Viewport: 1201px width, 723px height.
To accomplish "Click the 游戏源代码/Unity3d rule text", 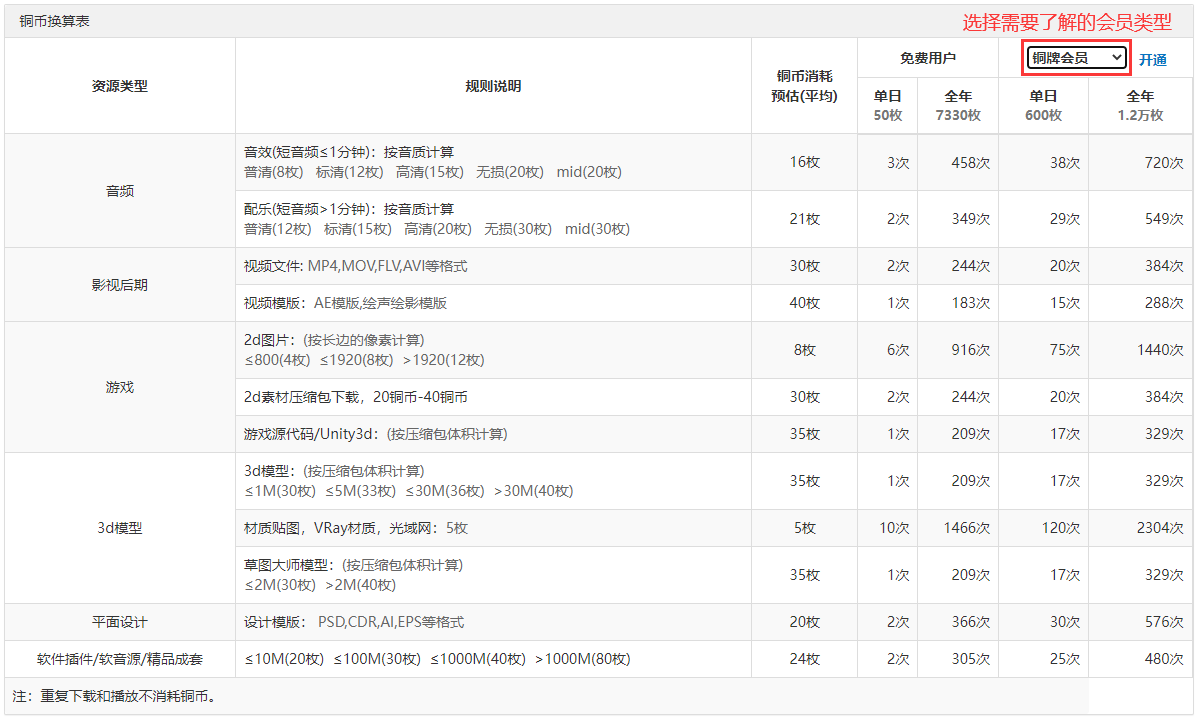I will tap(375, 434).
